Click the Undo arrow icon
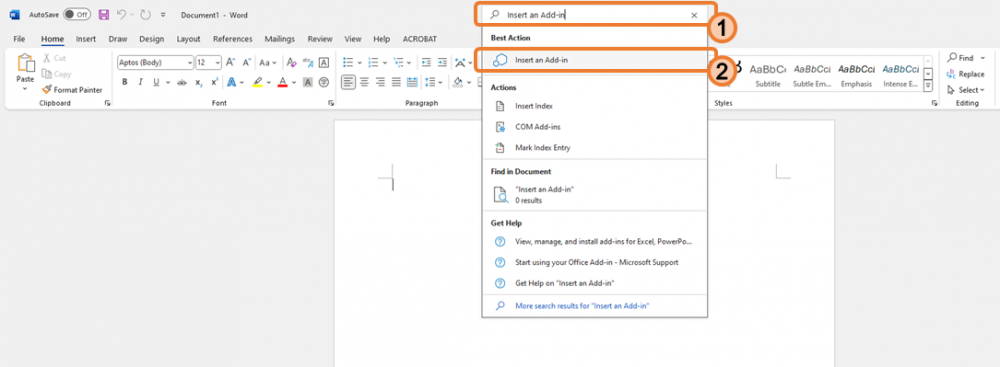The width and height of the screenshot is (1000, 367). [121, 15]
